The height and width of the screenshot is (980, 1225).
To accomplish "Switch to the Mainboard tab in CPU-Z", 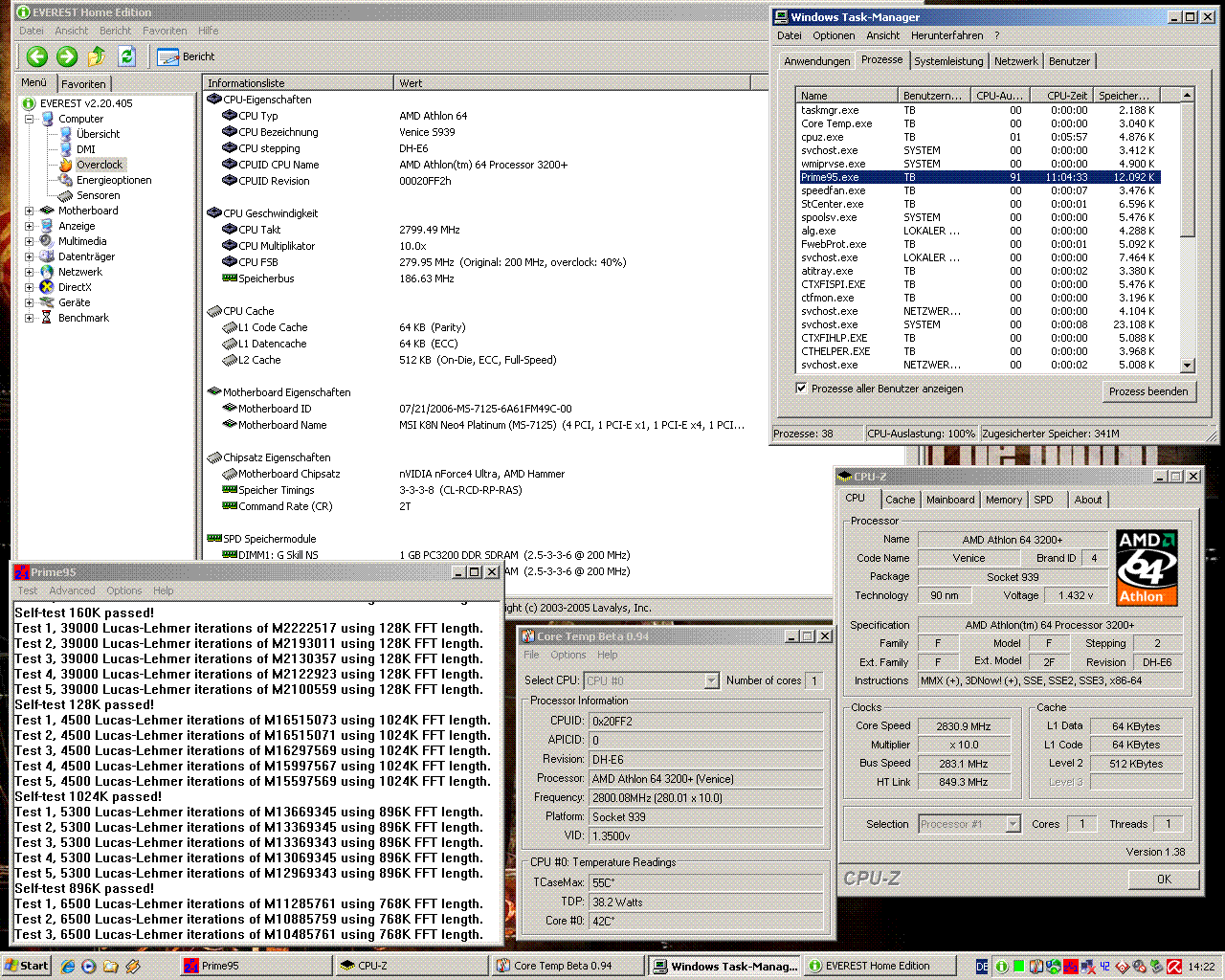I will pos(949,500).
